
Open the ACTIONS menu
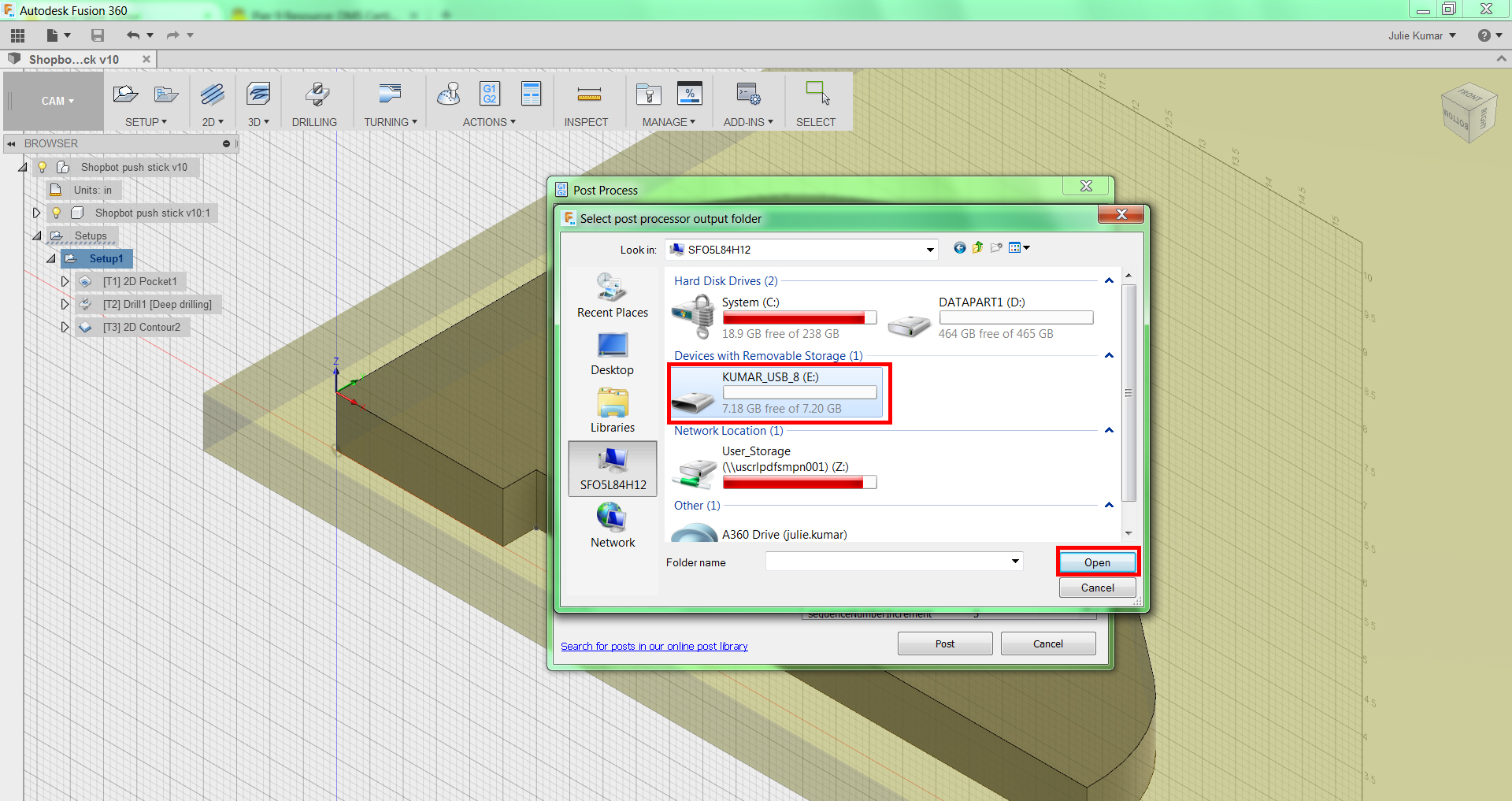pyautogui.click(x=489, y=122)
